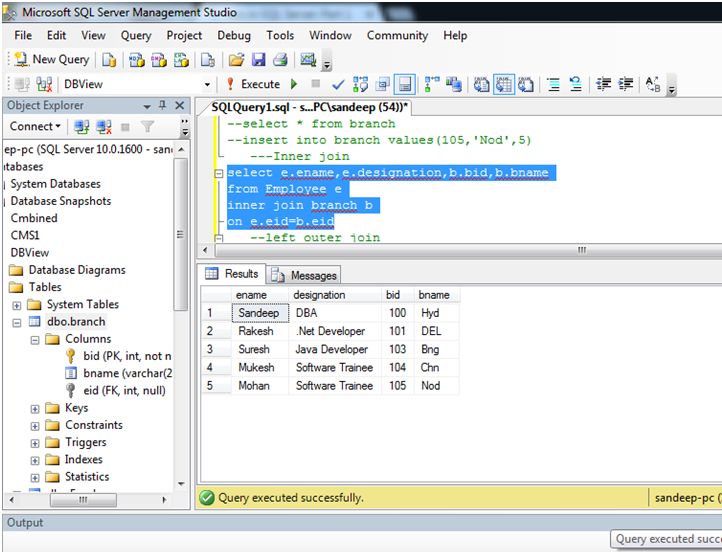Click the Print icon in toolbar
The width and height of the screenshot is (722, 552).
pos(280,60)
